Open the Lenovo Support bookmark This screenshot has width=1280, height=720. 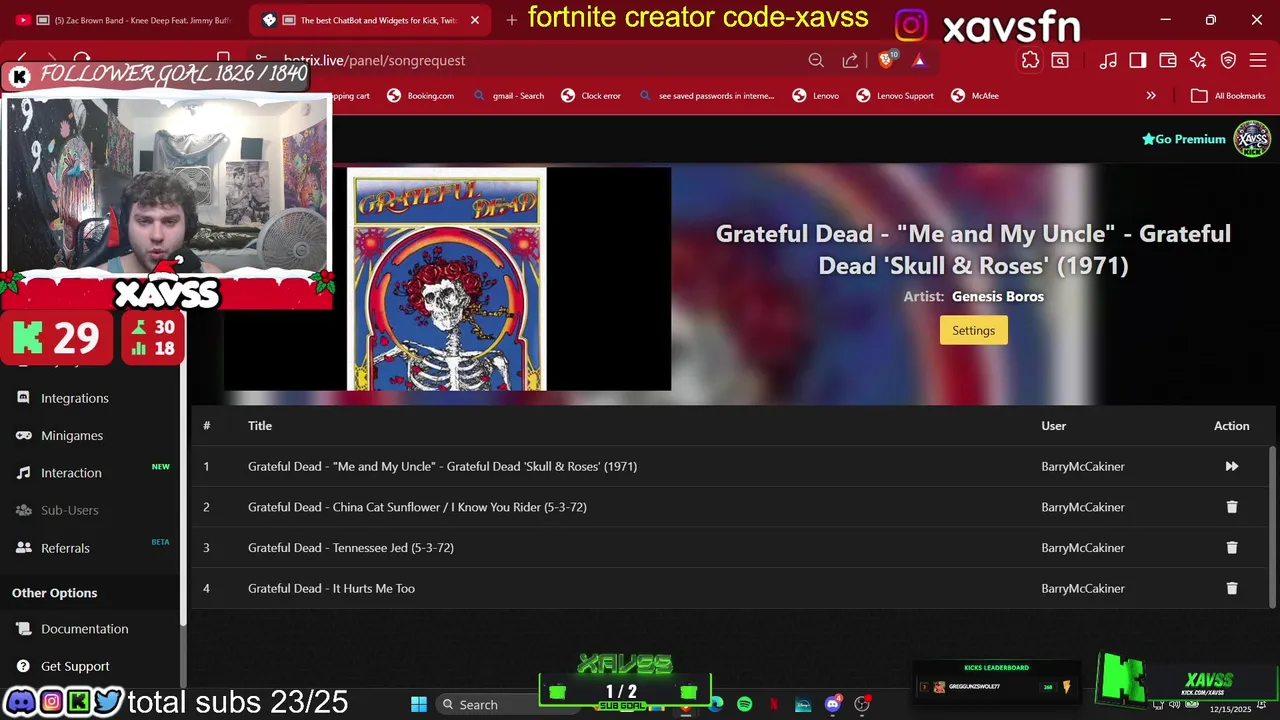[895, 96]
